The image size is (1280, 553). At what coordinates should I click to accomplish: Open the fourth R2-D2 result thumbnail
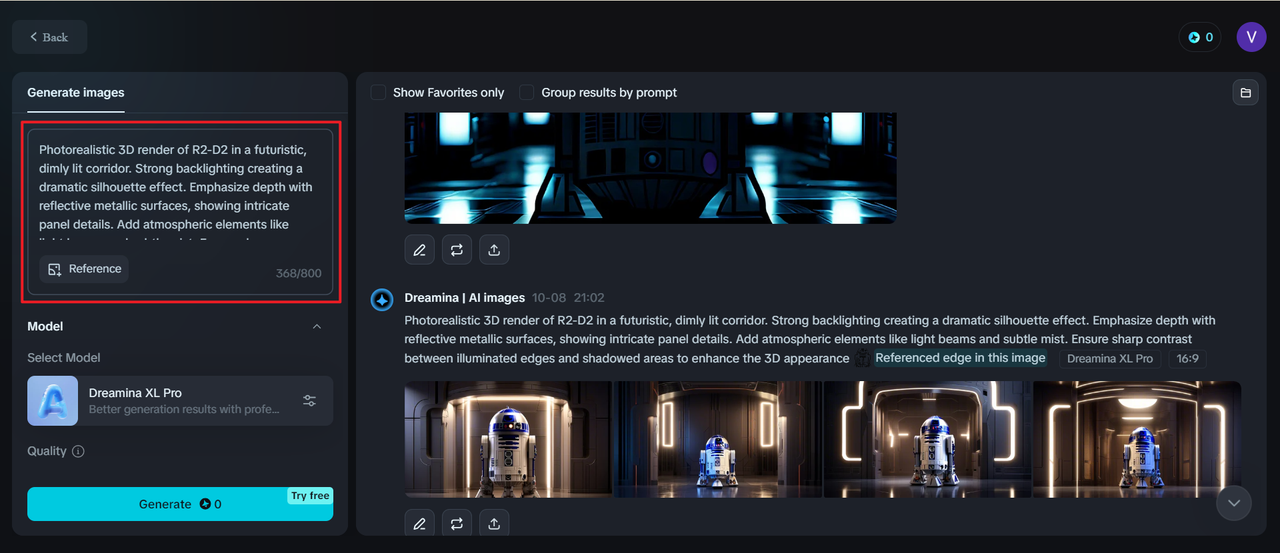[1137, 439]
